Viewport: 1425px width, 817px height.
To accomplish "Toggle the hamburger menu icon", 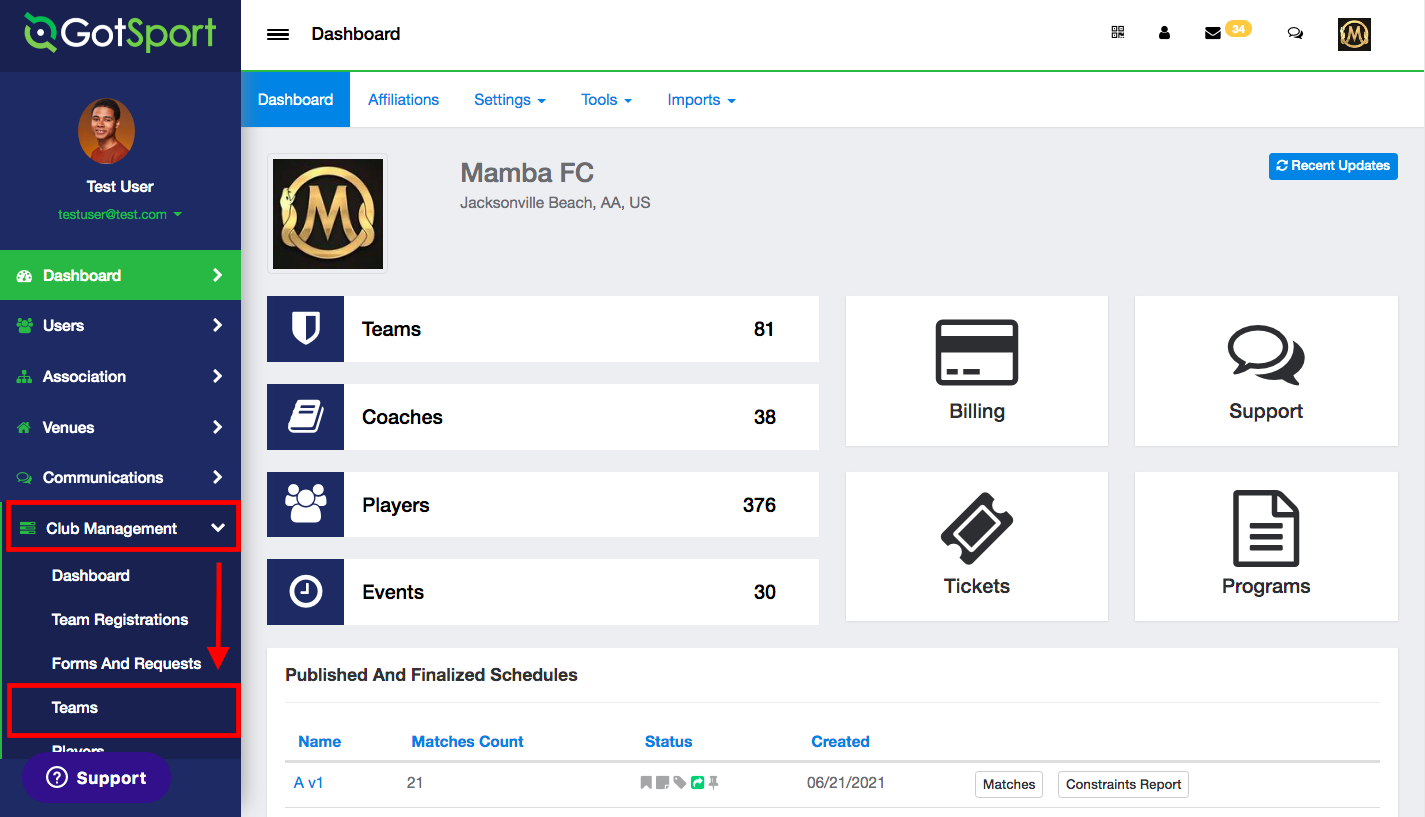I will pyautogui.click(x=278, y=34).
